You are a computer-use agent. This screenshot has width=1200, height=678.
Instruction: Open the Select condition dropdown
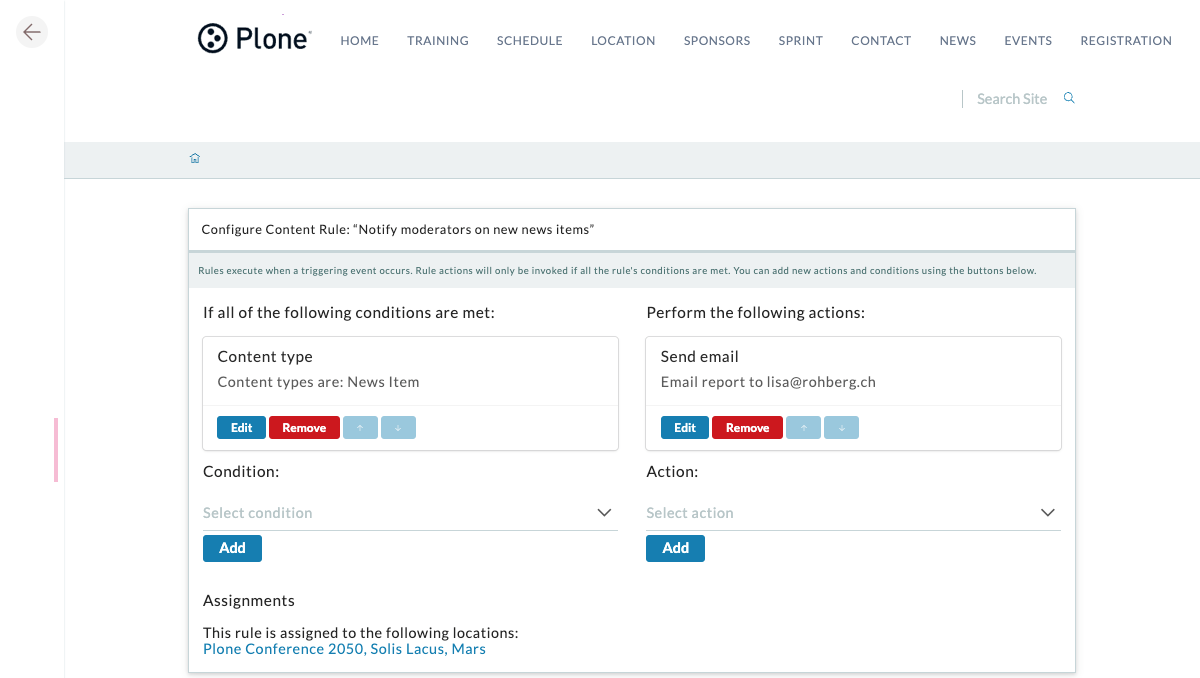click(x=410, y=513)
